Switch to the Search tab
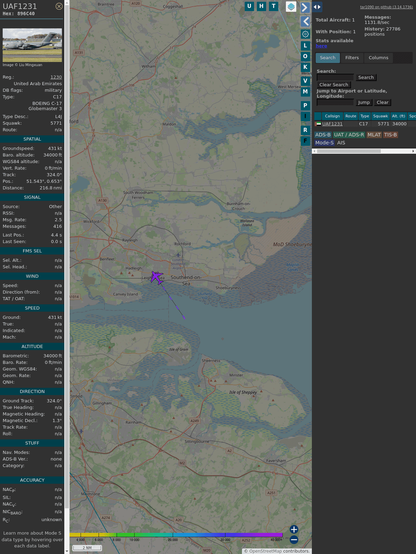416x554 pixels. [328, 58]
